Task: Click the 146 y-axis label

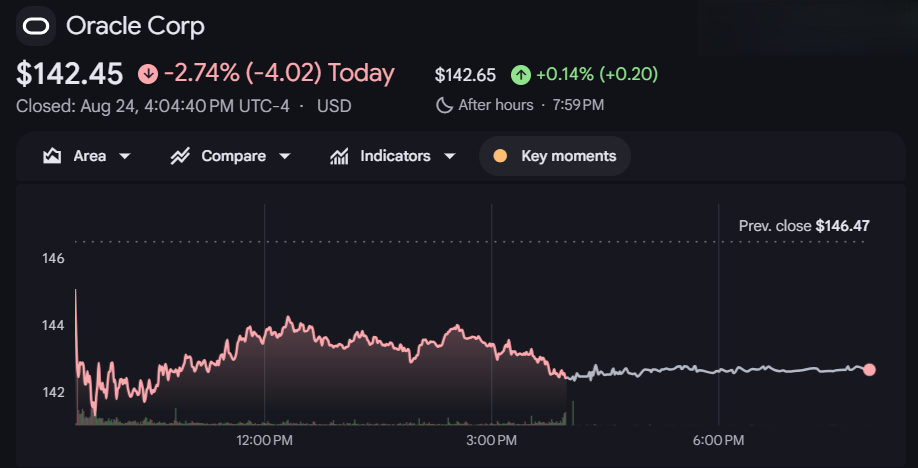Action: (53, 258)
